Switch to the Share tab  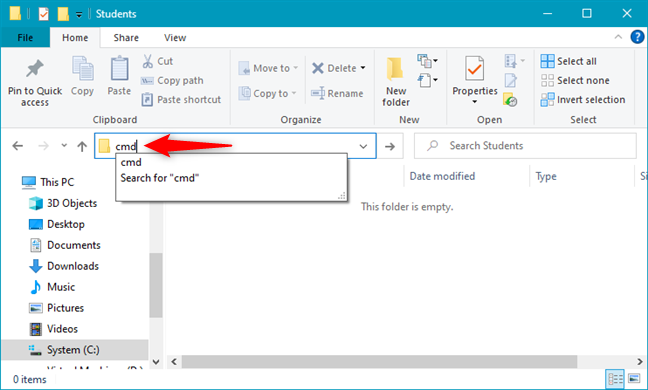(x=126, y=38)
